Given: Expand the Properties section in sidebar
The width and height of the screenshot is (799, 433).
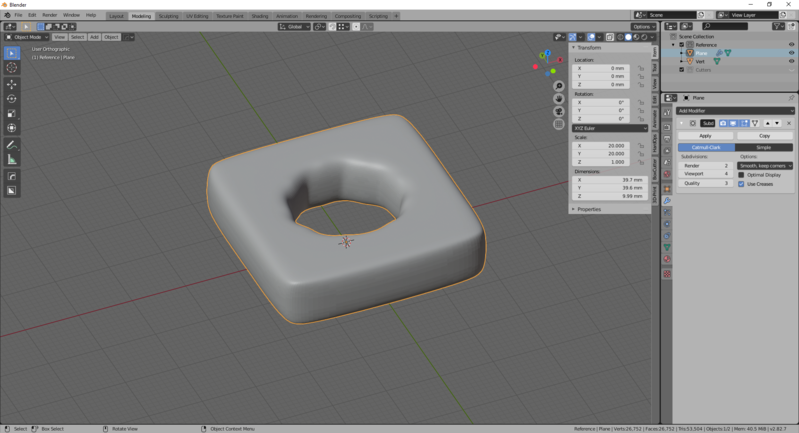Looking at the screenshot, I should [x=589, y=209].
